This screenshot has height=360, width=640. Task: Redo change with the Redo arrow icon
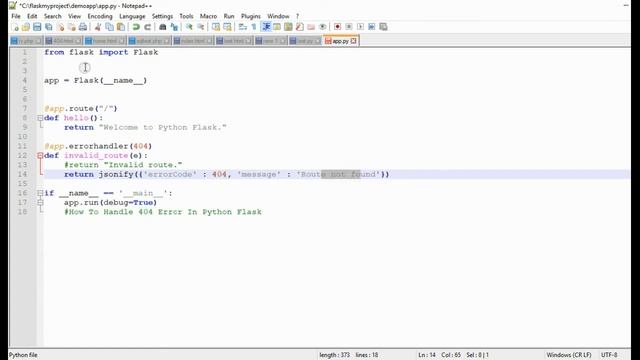147,27
